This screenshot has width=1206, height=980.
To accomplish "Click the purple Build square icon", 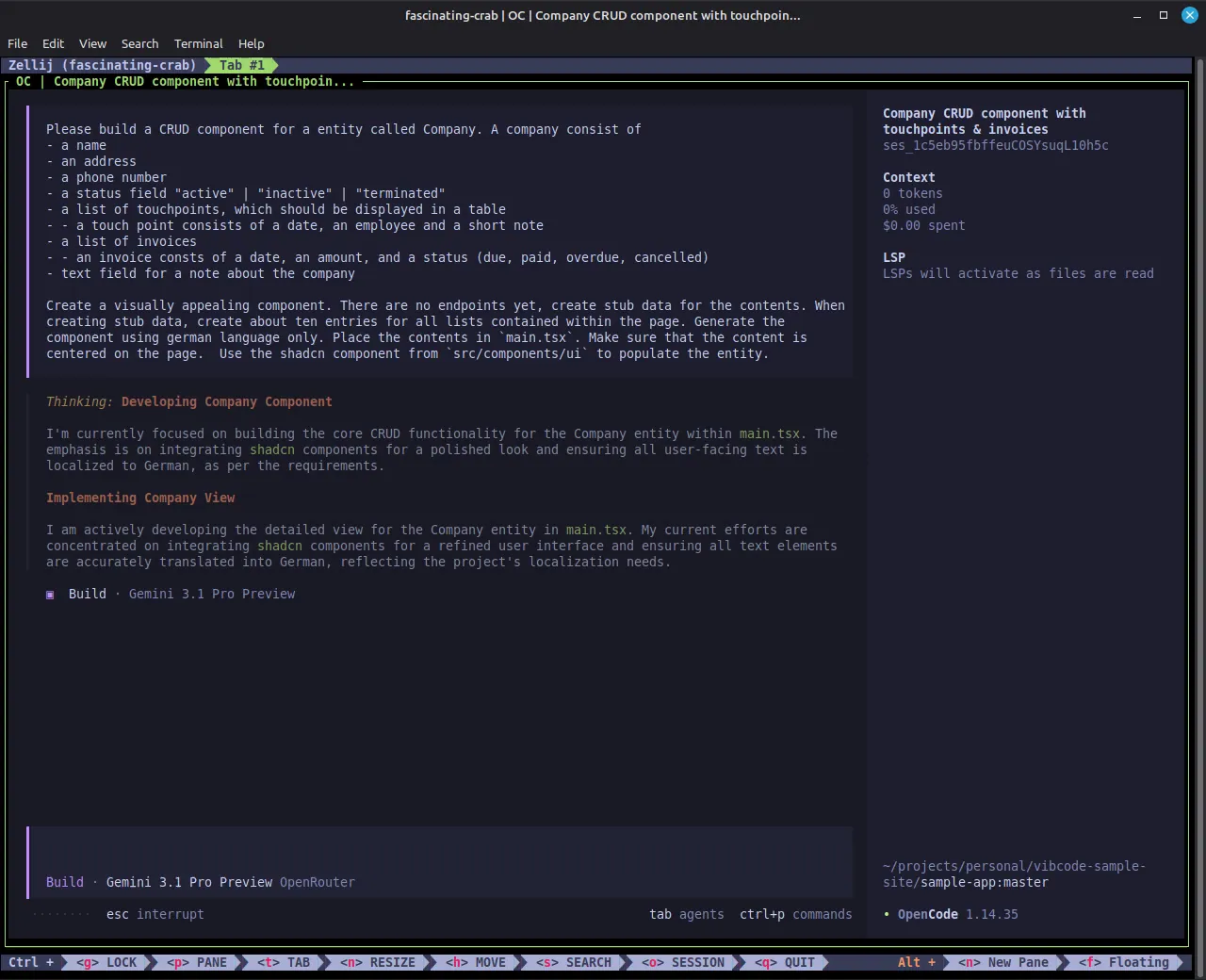I will pyautogui.click(x=50, y=595).
